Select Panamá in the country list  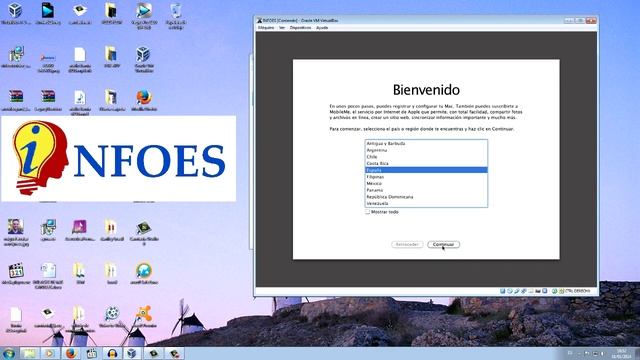pos(426,190)
